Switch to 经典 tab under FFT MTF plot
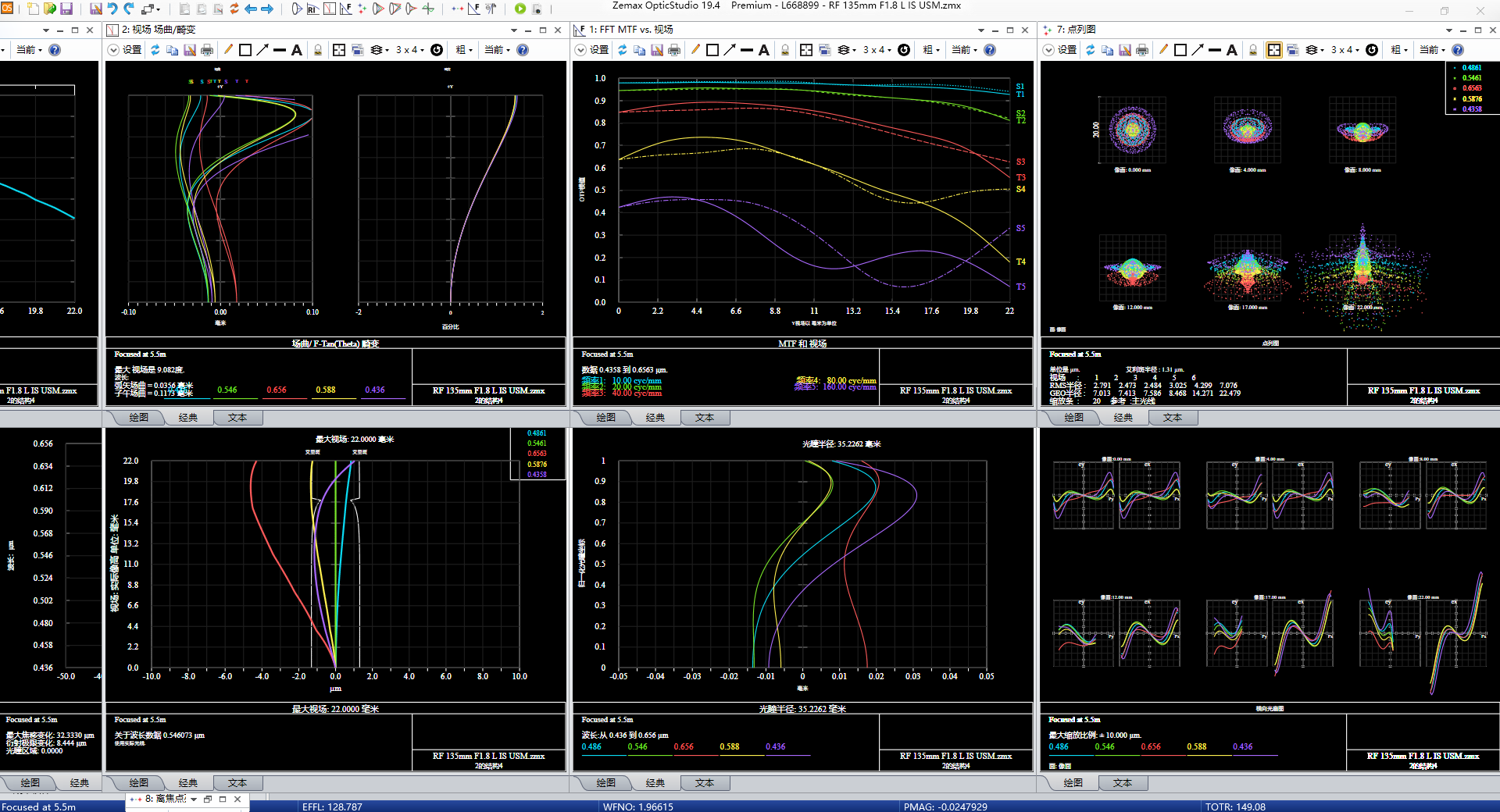Screen dimensions: 1500x812 pyautogui.click(x=655, y=418)
